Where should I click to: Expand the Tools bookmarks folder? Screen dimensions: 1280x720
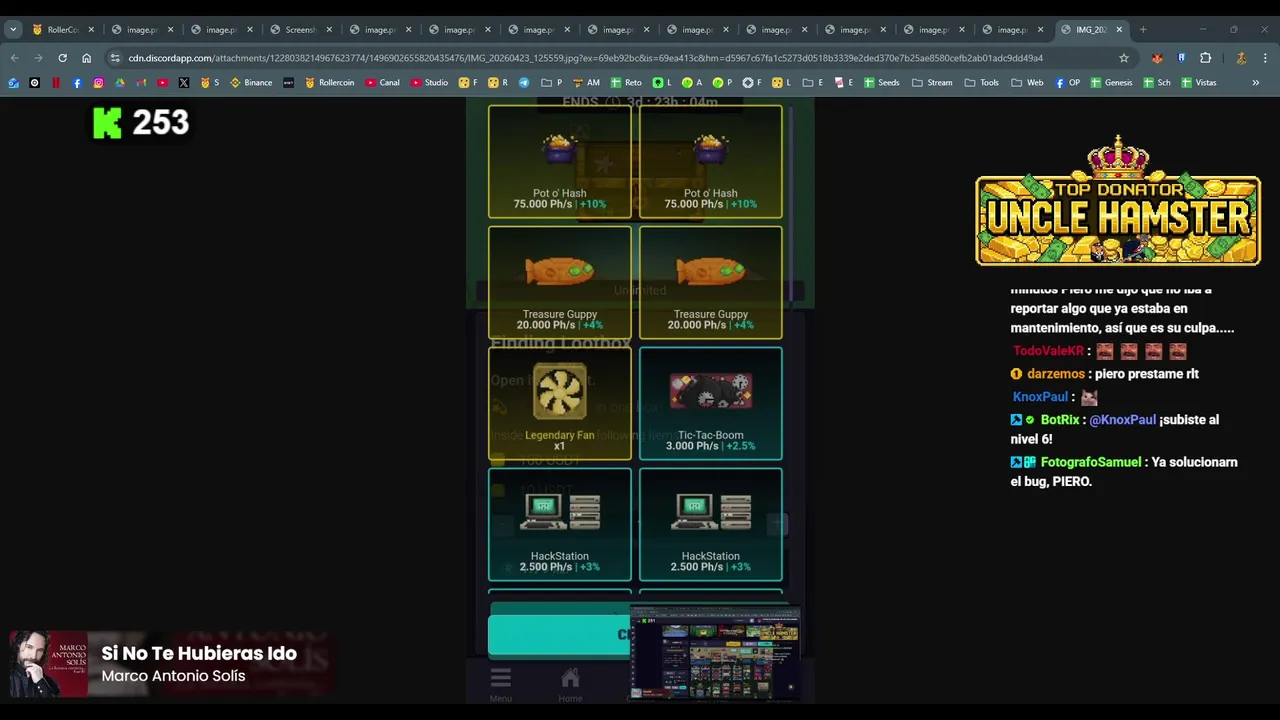coord(981,83)
